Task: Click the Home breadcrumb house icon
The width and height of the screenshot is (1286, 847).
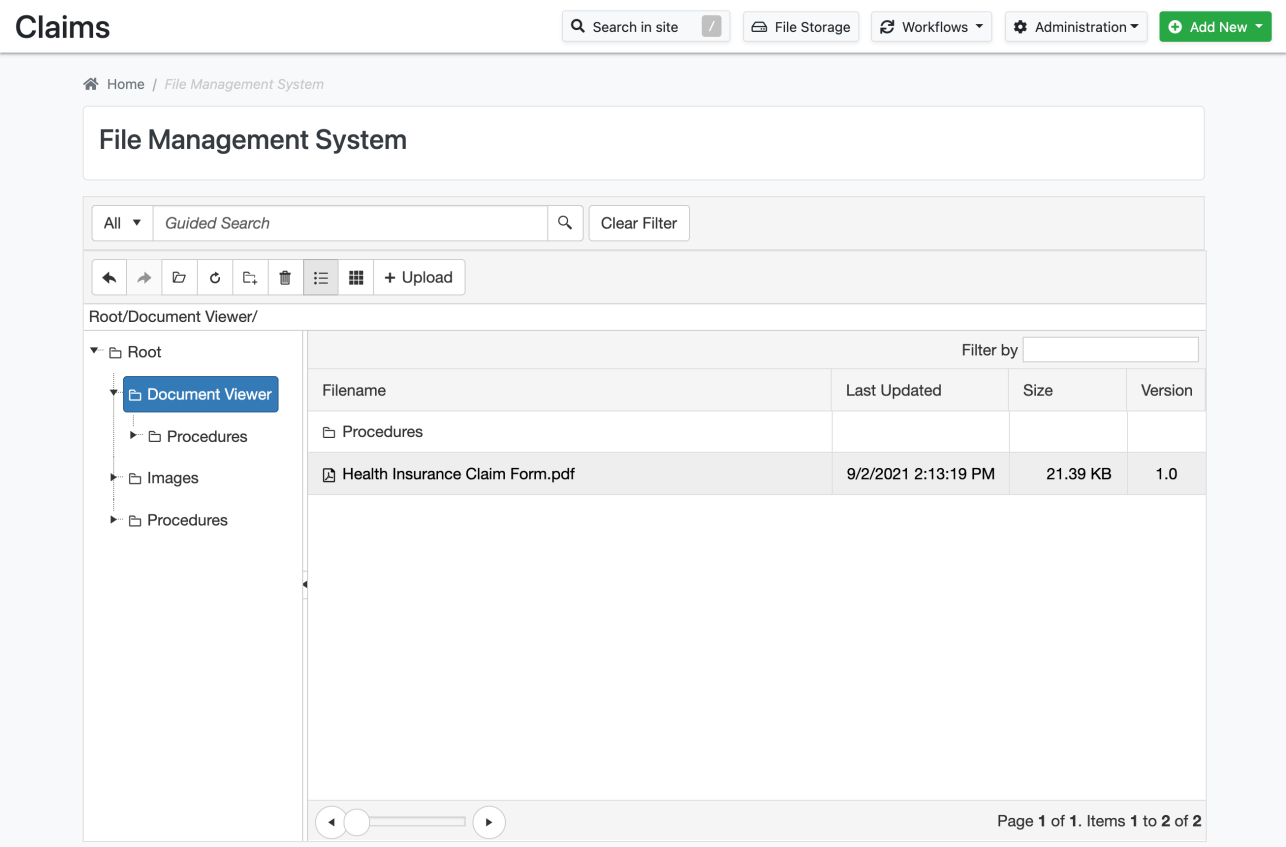Action: 93,84
